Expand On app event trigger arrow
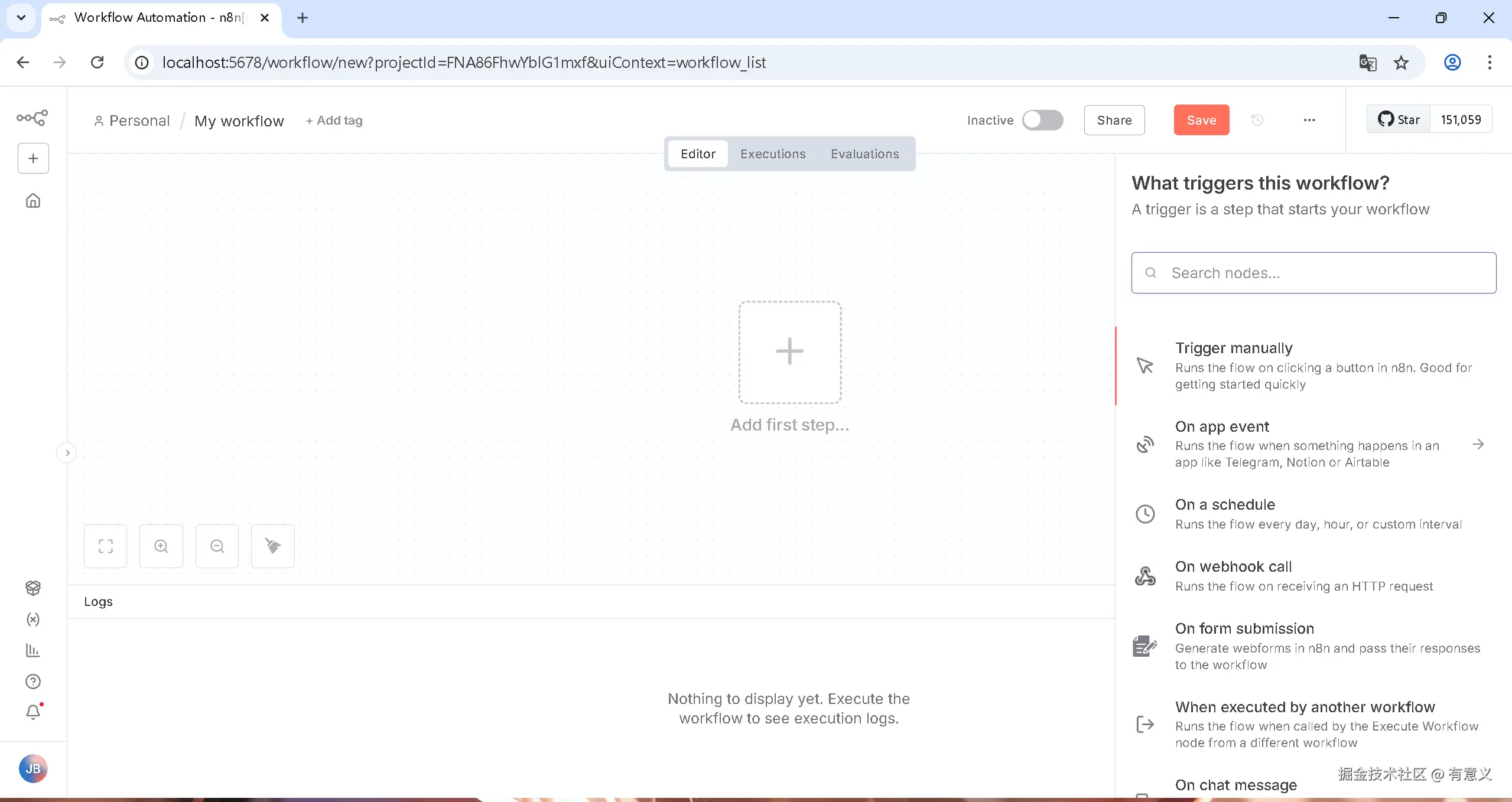The image size is (1512, 802). point(1478,444)
